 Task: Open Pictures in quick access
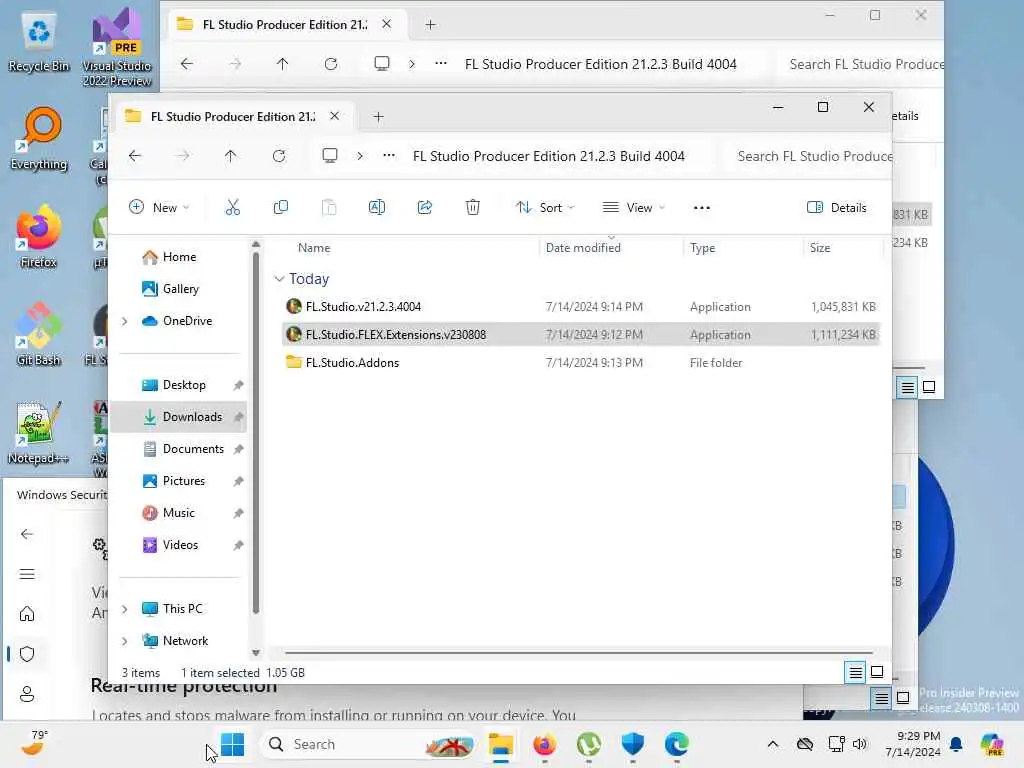(184, 481)
